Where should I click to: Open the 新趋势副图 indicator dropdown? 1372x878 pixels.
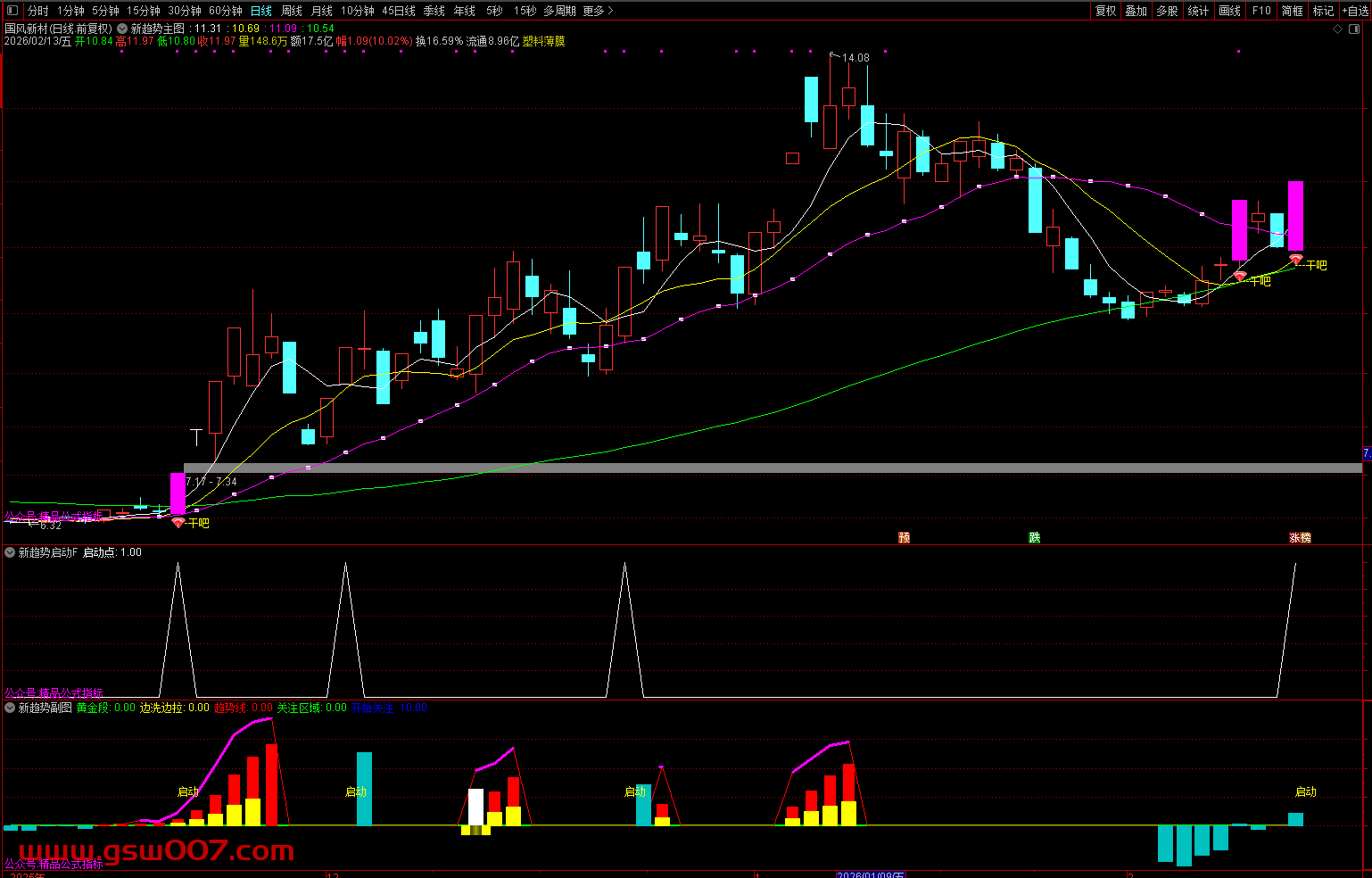11,708
